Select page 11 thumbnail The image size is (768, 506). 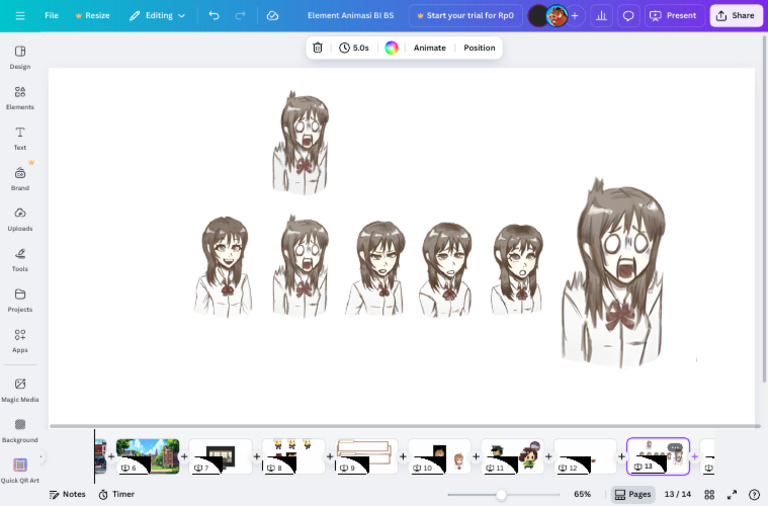pyautogui.click(x=512, y=456)
